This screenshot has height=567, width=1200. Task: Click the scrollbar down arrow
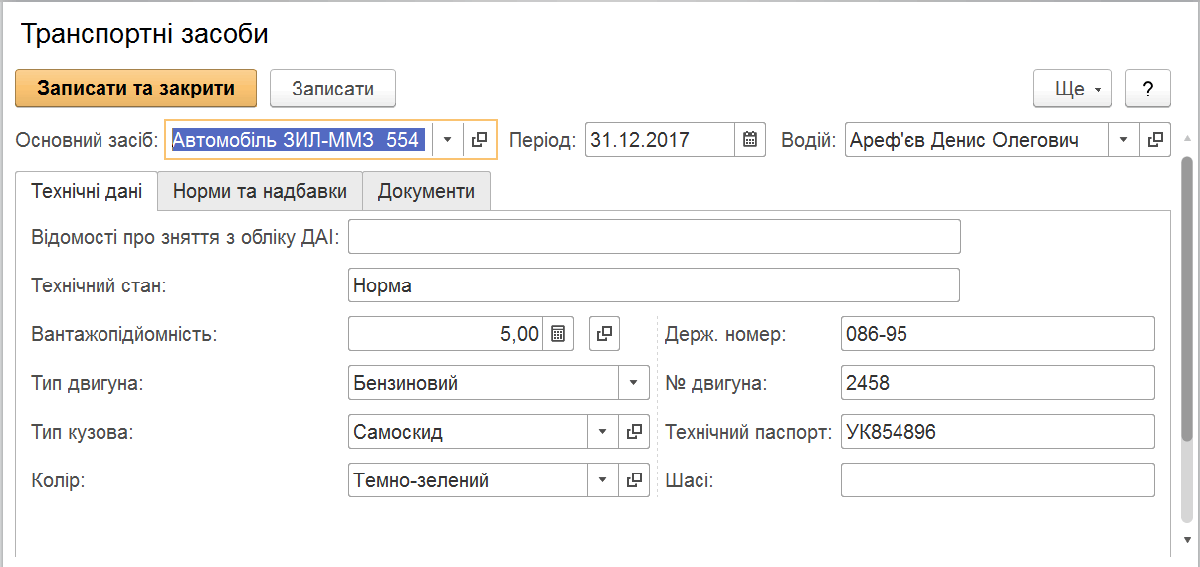[1187, 538]
